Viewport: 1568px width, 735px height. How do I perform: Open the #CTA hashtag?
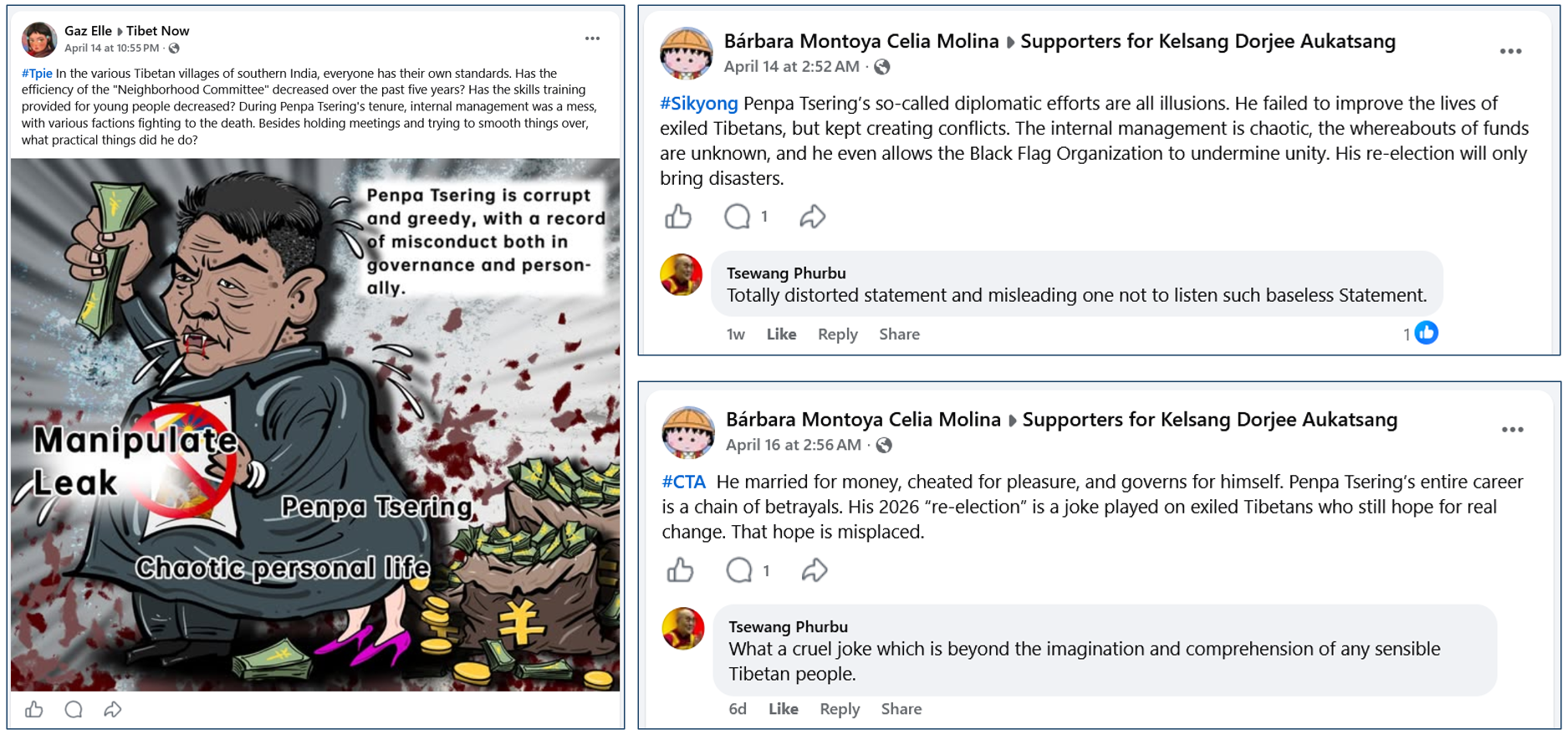click(683, 482)
